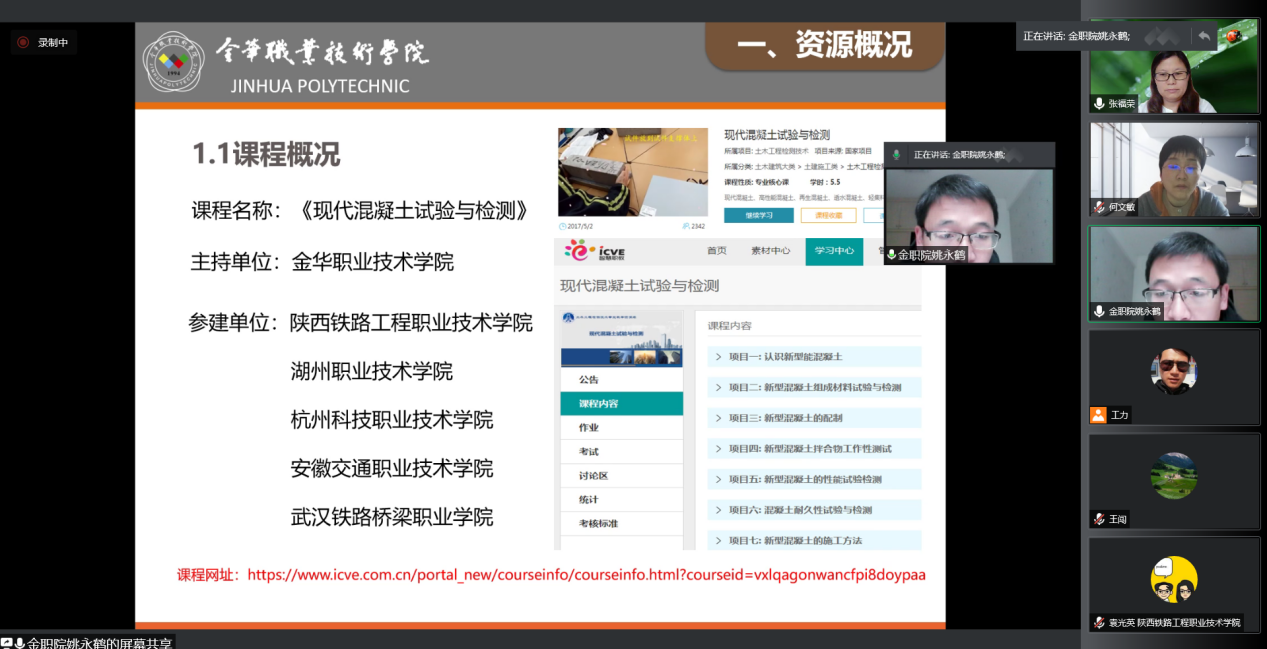The height and width of the screenshot is (649, 1267).
Task: Click the landscape avatar of 王闯
Action: click(x=1174, y=475)
